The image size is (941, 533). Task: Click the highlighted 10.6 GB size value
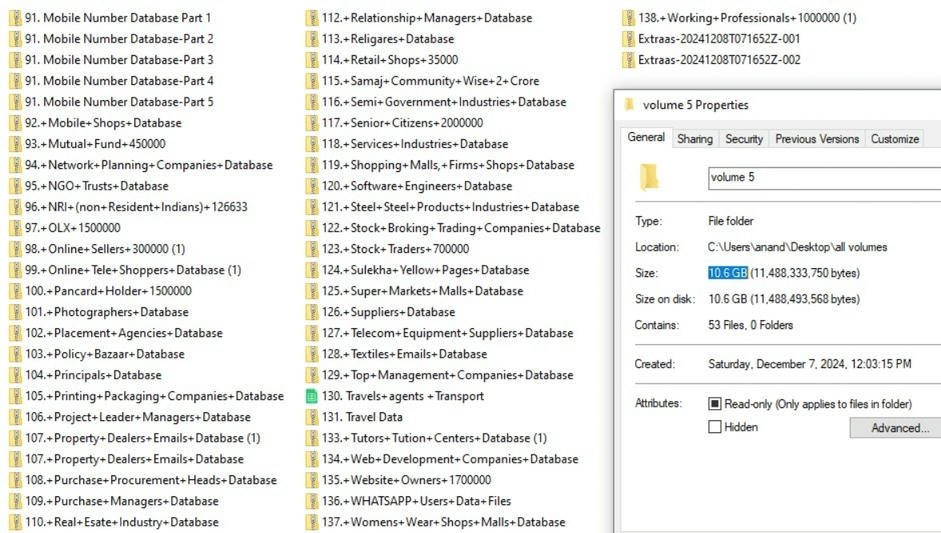click(727, 273)
